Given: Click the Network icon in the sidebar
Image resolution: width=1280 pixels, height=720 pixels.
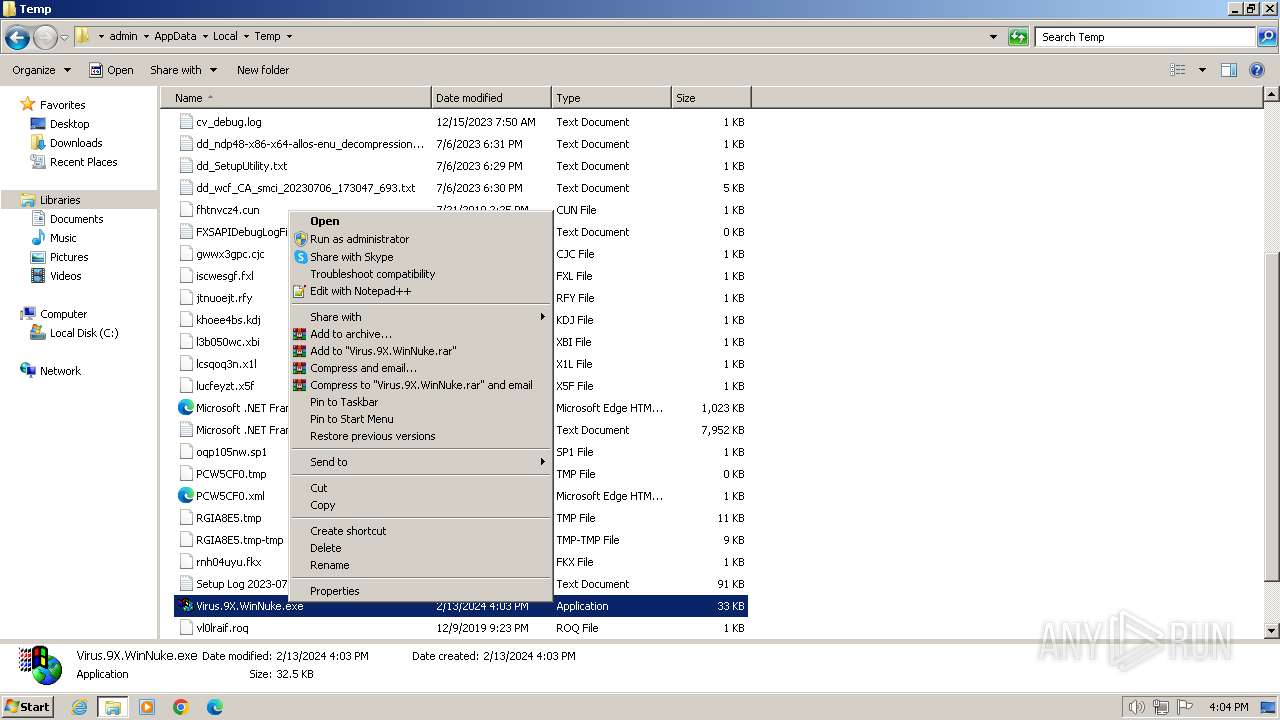Looking at the screenshot, I should pyautogui.click(x=28, y=370).
